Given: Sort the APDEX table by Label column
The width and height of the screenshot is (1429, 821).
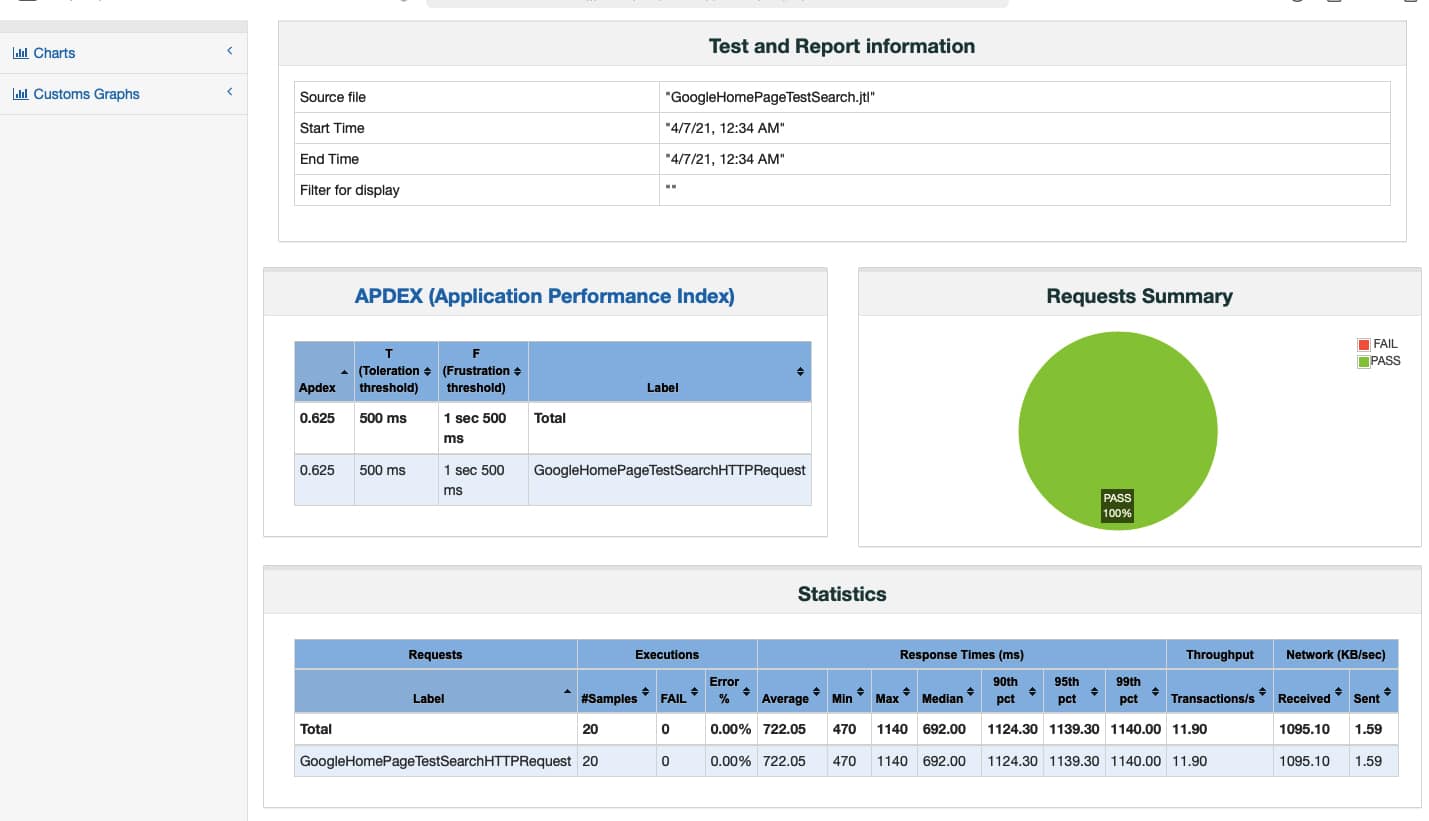Looking at the screenshot, I should (799, 372).
